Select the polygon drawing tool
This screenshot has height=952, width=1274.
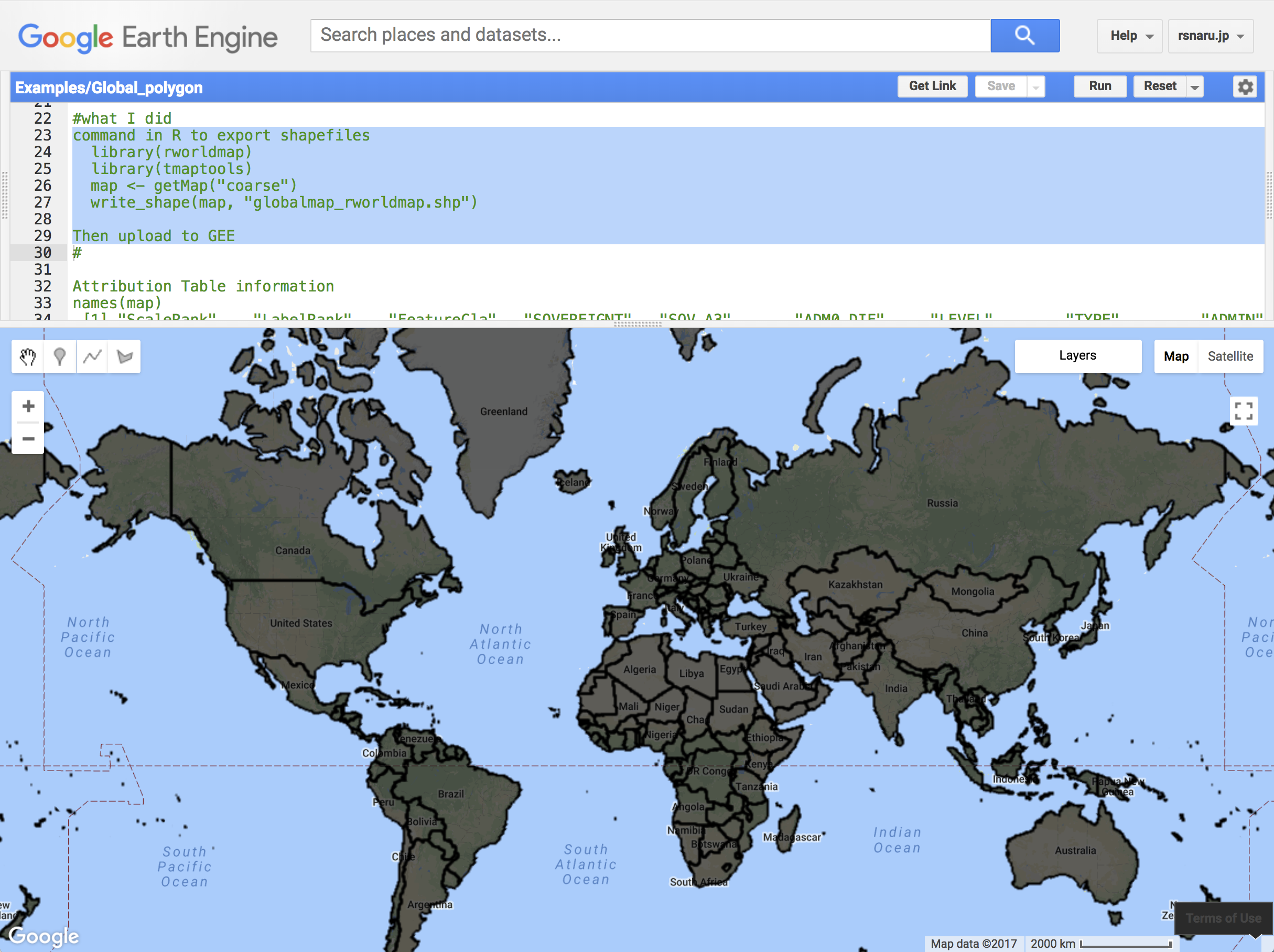pos(124,356)
